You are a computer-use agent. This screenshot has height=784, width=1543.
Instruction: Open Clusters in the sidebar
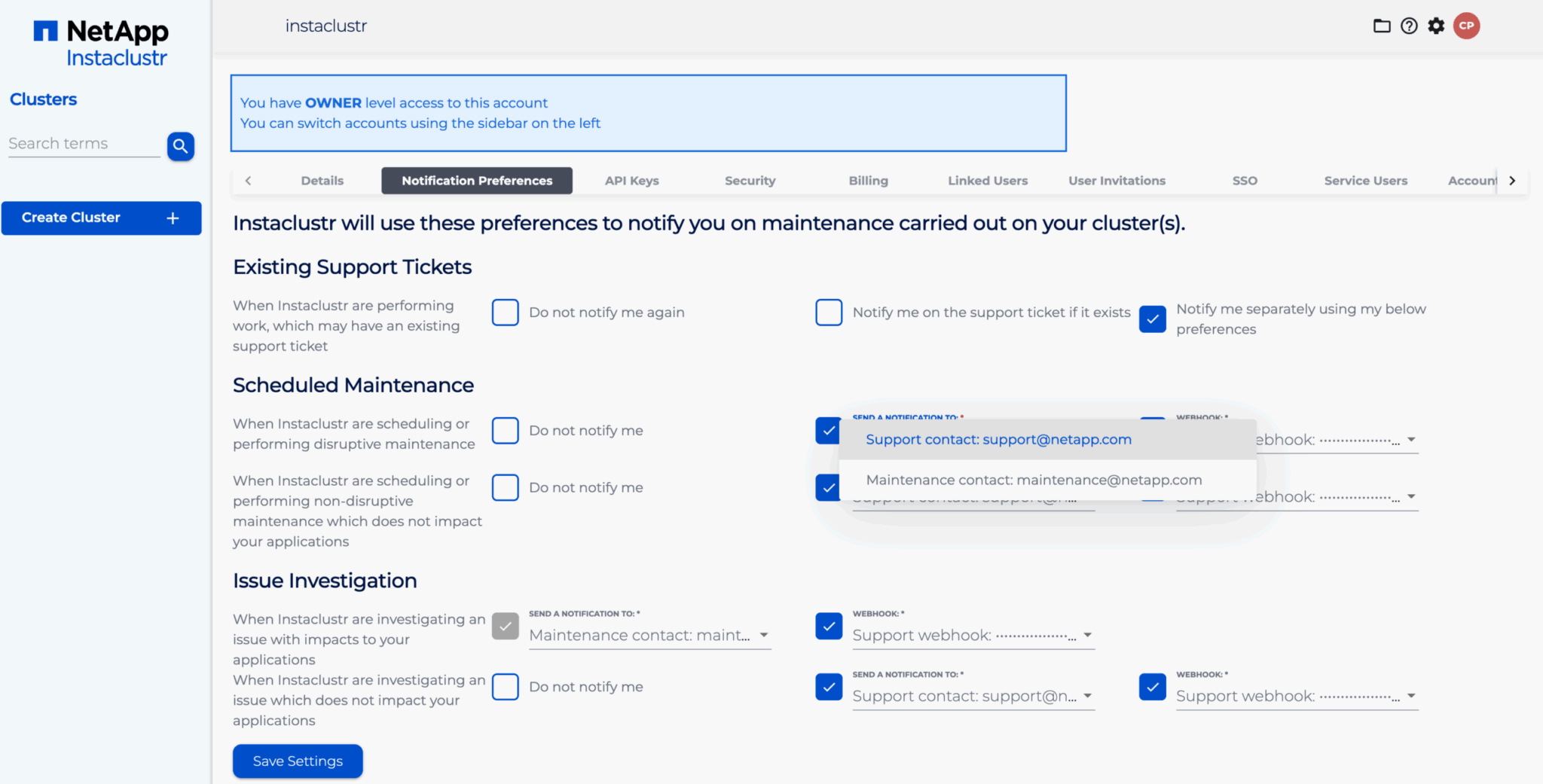[x=43, y=99]
